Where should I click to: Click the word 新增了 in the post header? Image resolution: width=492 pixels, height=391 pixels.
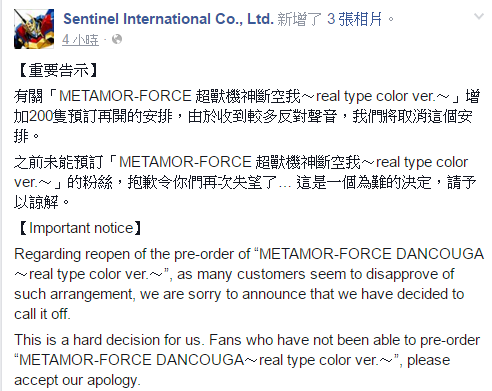tap(299, 19)
